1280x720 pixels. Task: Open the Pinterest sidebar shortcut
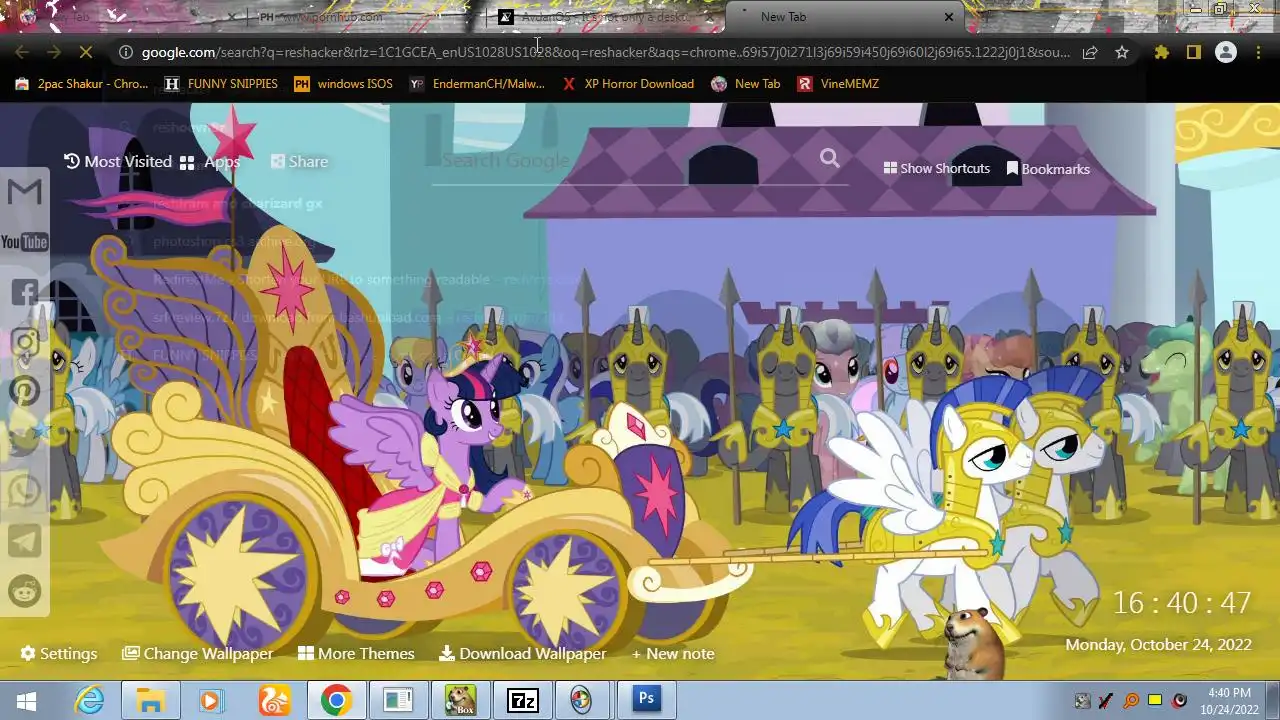(25, 392)
